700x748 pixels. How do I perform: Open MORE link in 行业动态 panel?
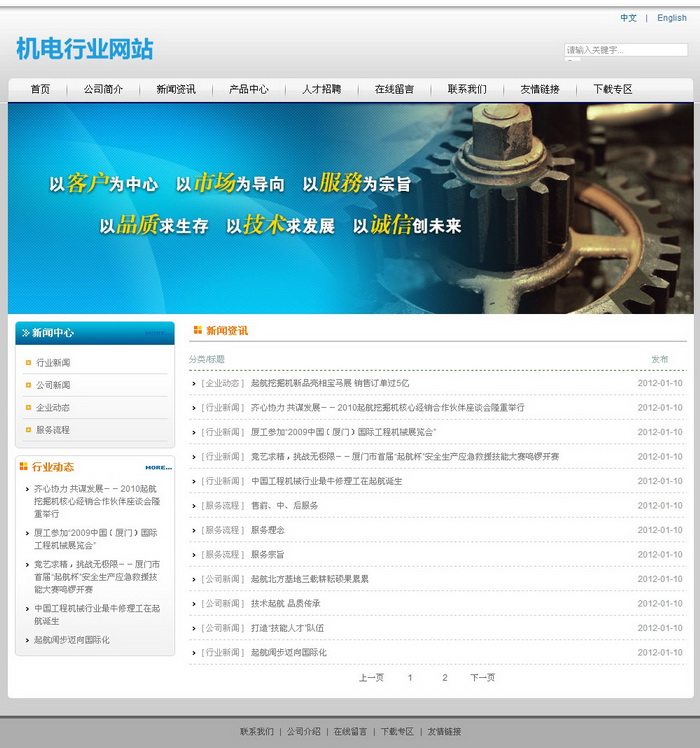point(158,467)
